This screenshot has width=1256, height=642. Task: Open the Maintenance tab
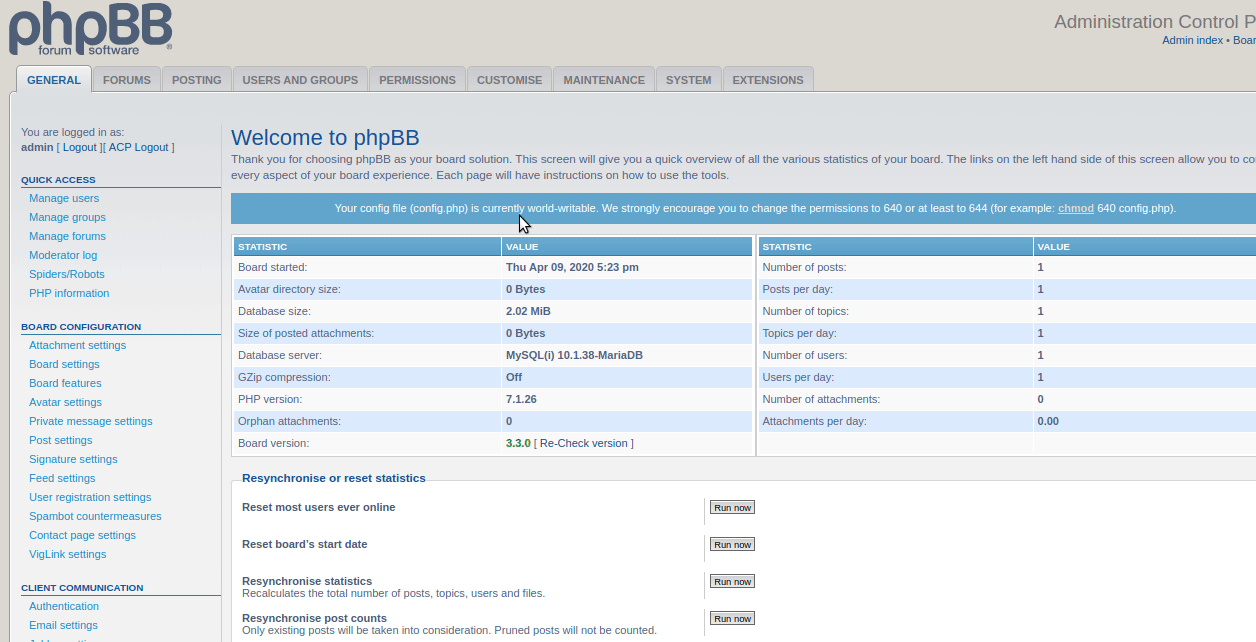click(604, 80)
